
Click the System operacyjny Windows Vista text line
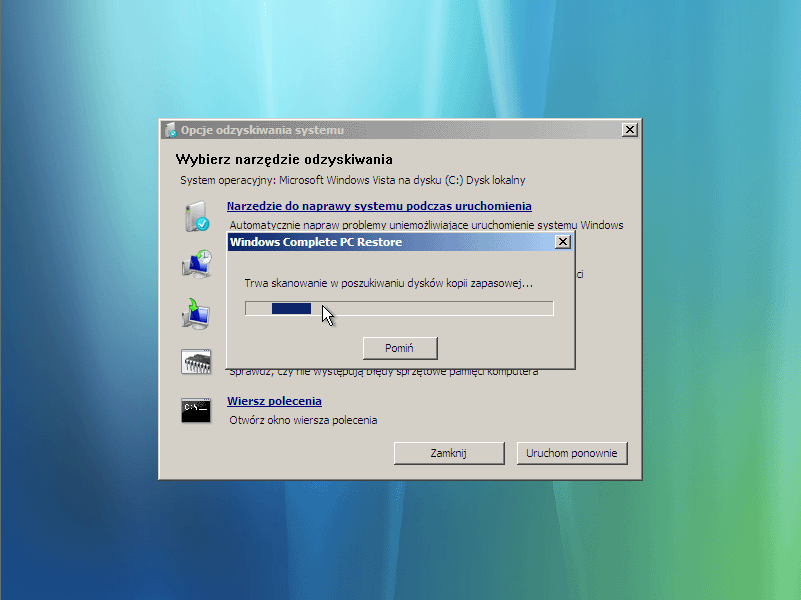point(352,180)
